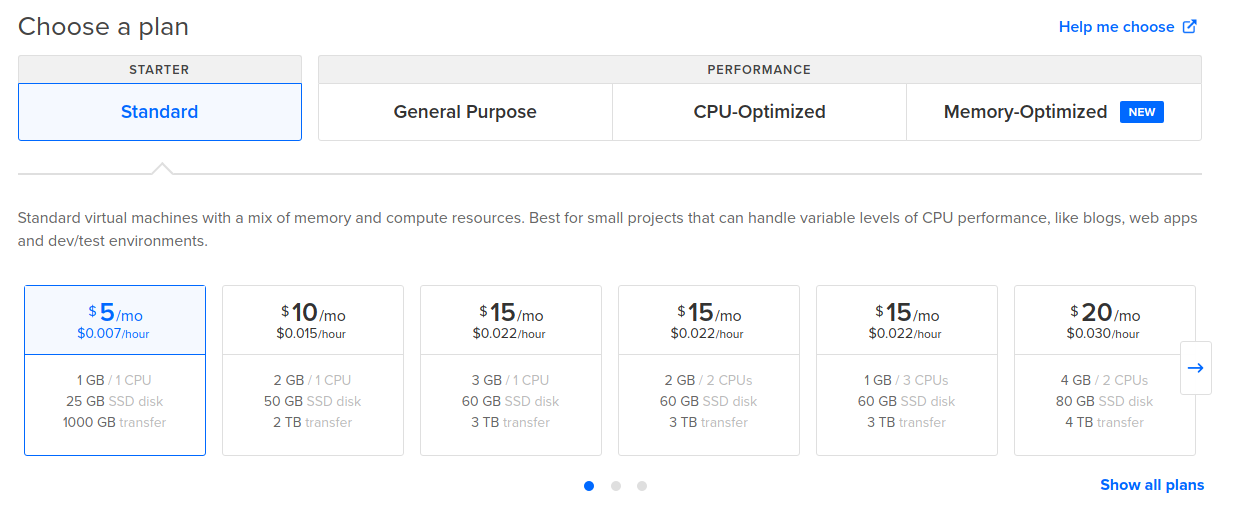The image size is (1238, 516).
Task: Choose the $15/mo 3 GB 1 CPU plan
Action: (x=511, y=370)
